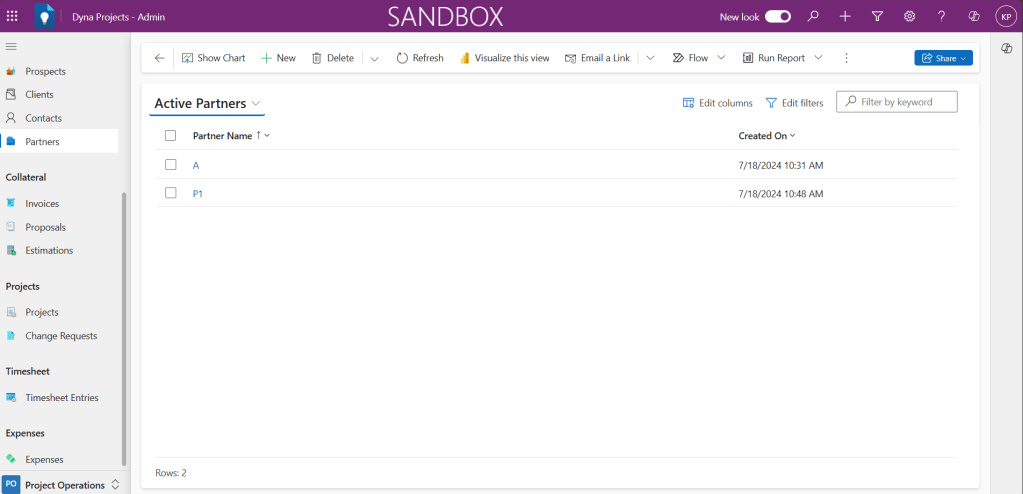Open the settings gear icon

(x=909, y=16)
